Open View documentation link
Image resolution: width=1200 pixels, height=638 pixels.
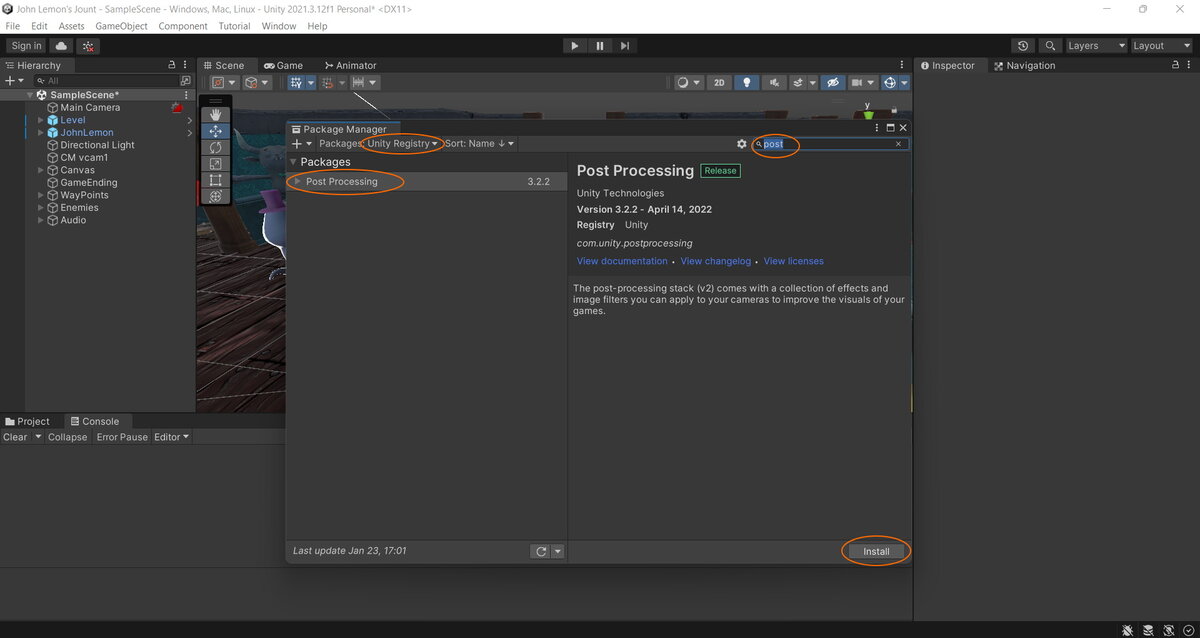(622, 261)
